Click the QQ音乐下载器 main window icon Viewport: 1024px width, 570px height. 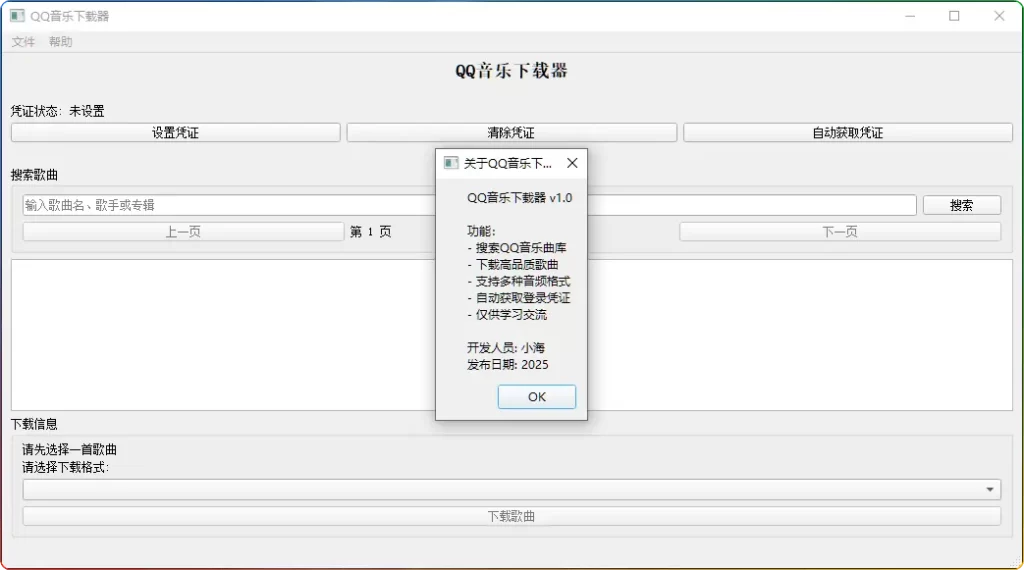coord(18,16)
